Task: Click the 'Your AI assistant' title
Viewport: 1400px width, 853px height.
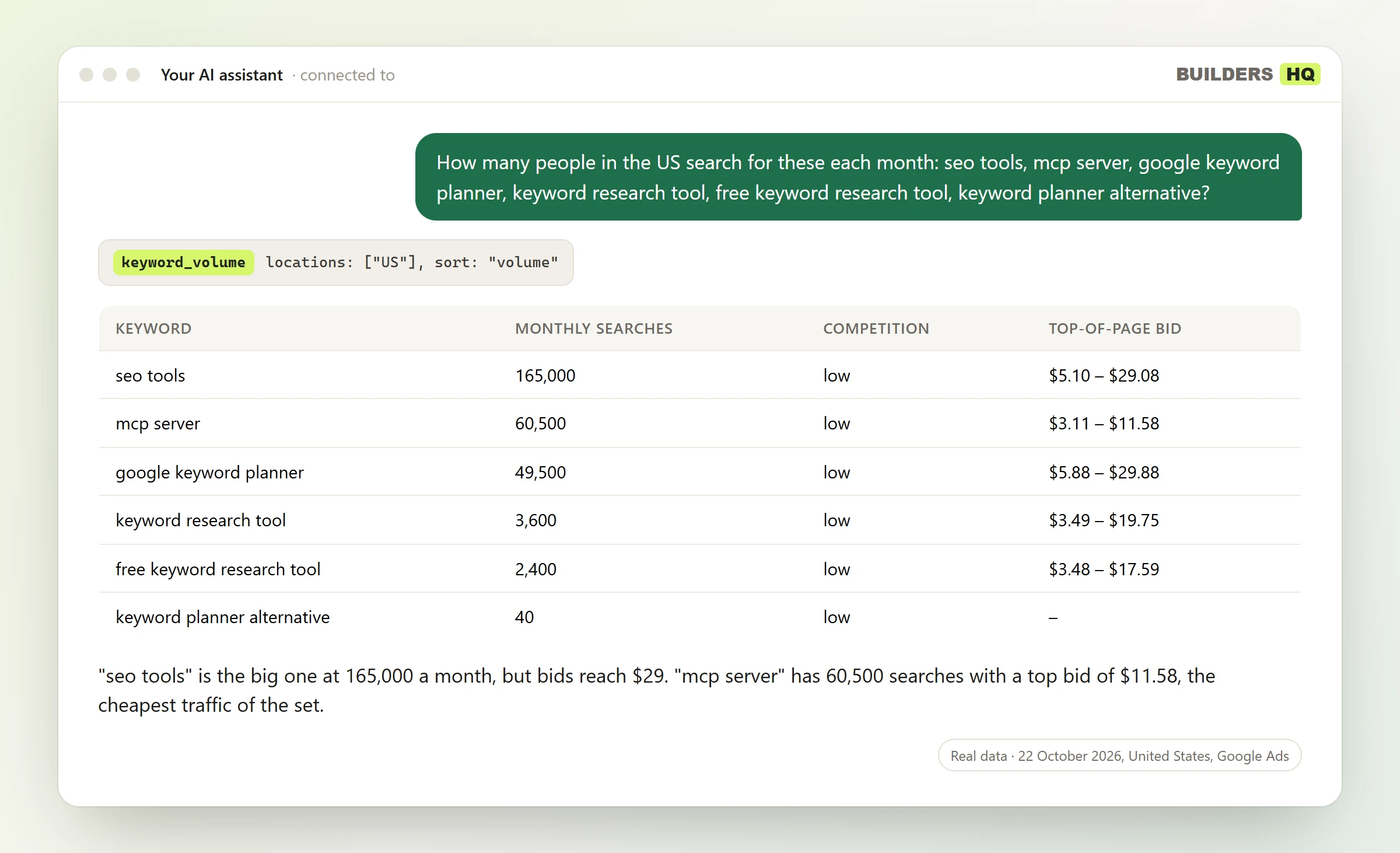Action: pos(222,75)
